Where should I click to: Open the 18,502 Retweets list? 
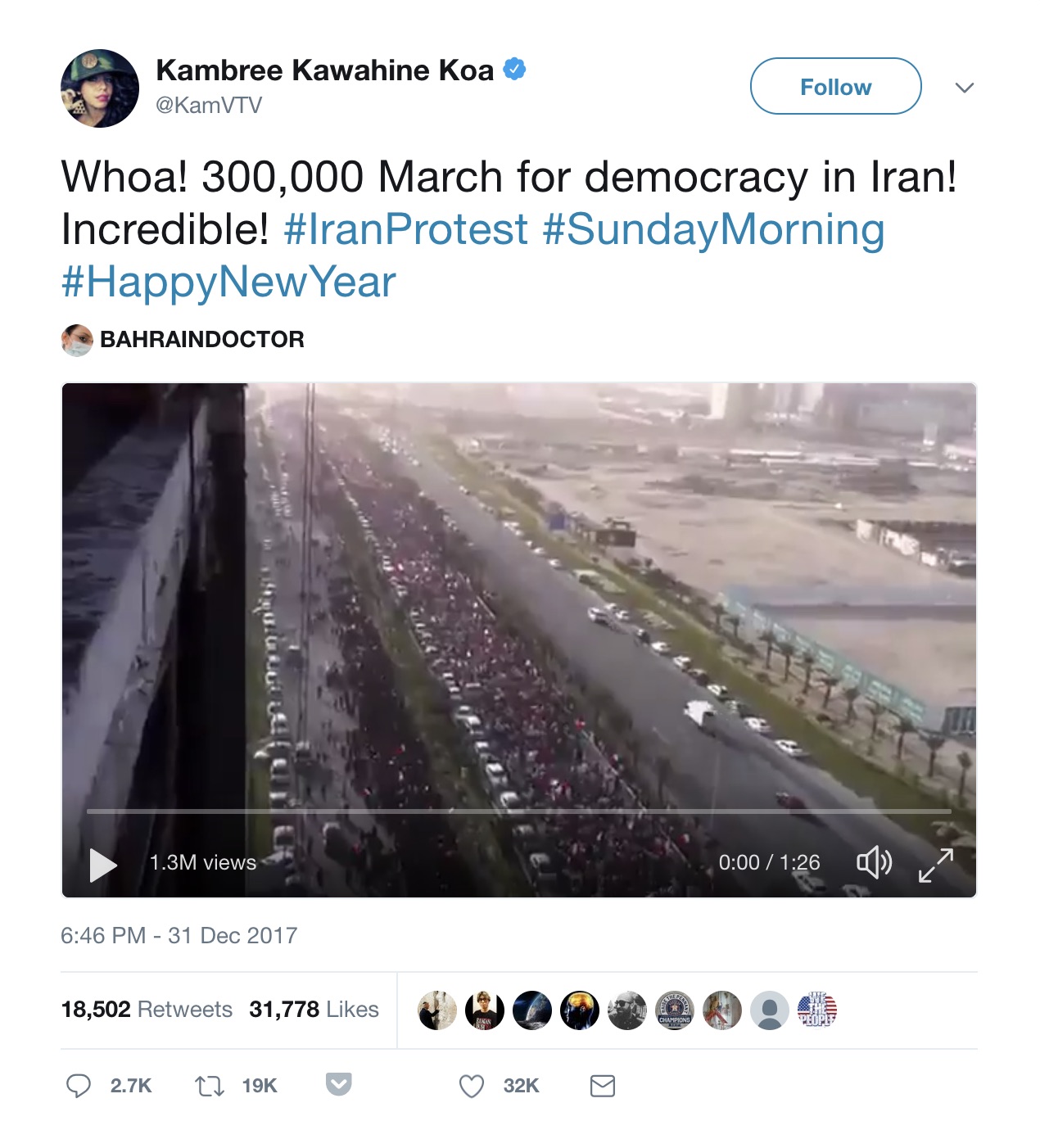pos(147,1009)
